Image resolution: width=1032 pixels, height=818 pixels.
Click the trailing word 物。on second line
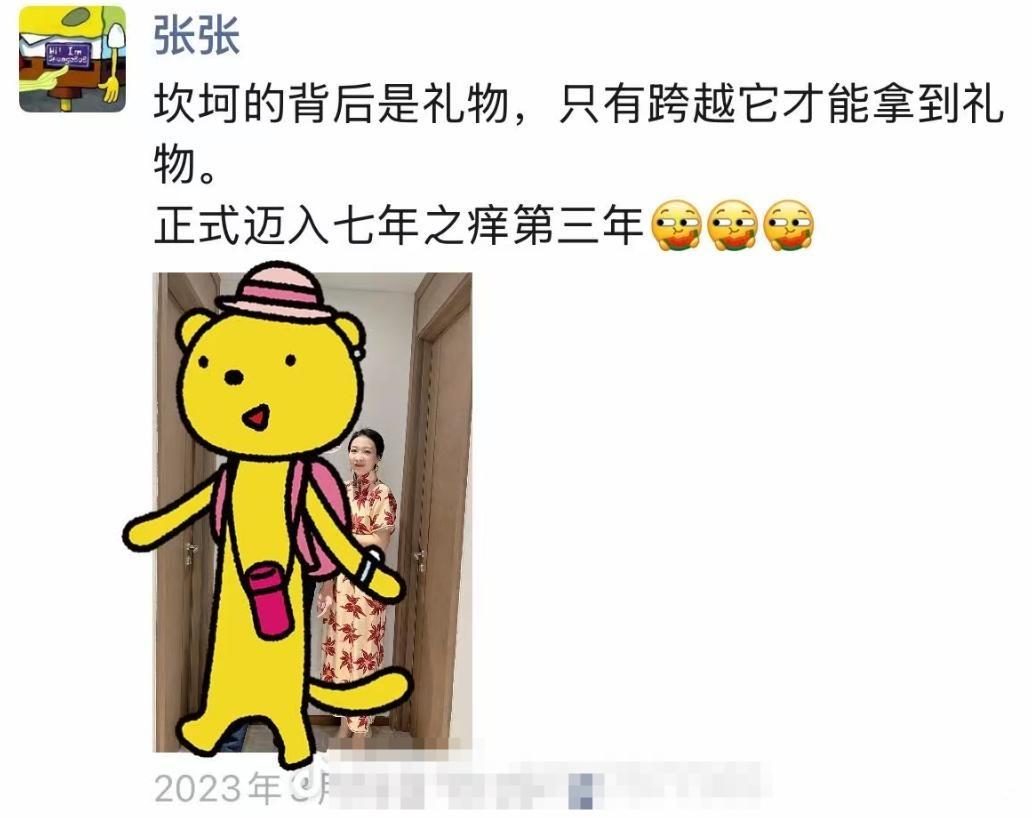186,165
